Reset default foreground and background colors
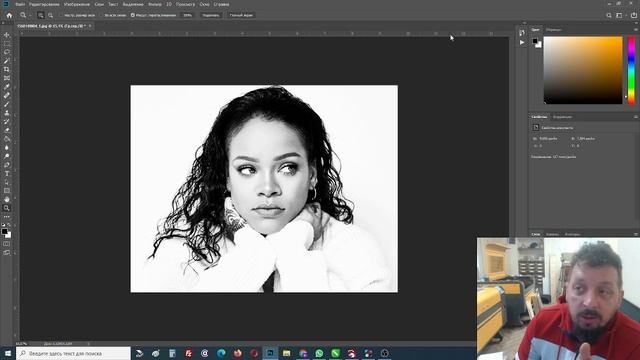Viewport: 640px width, 360px height. pos(3,225)
